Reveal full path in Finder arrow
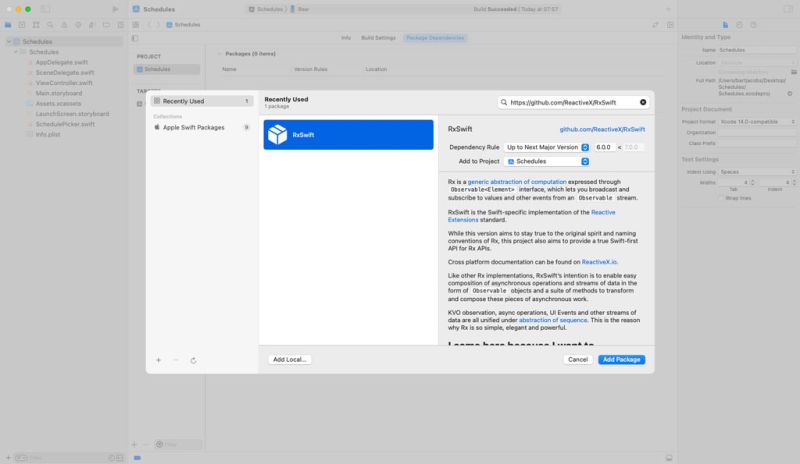The height and width of the screenshot is (464, 800). [790, 94]
